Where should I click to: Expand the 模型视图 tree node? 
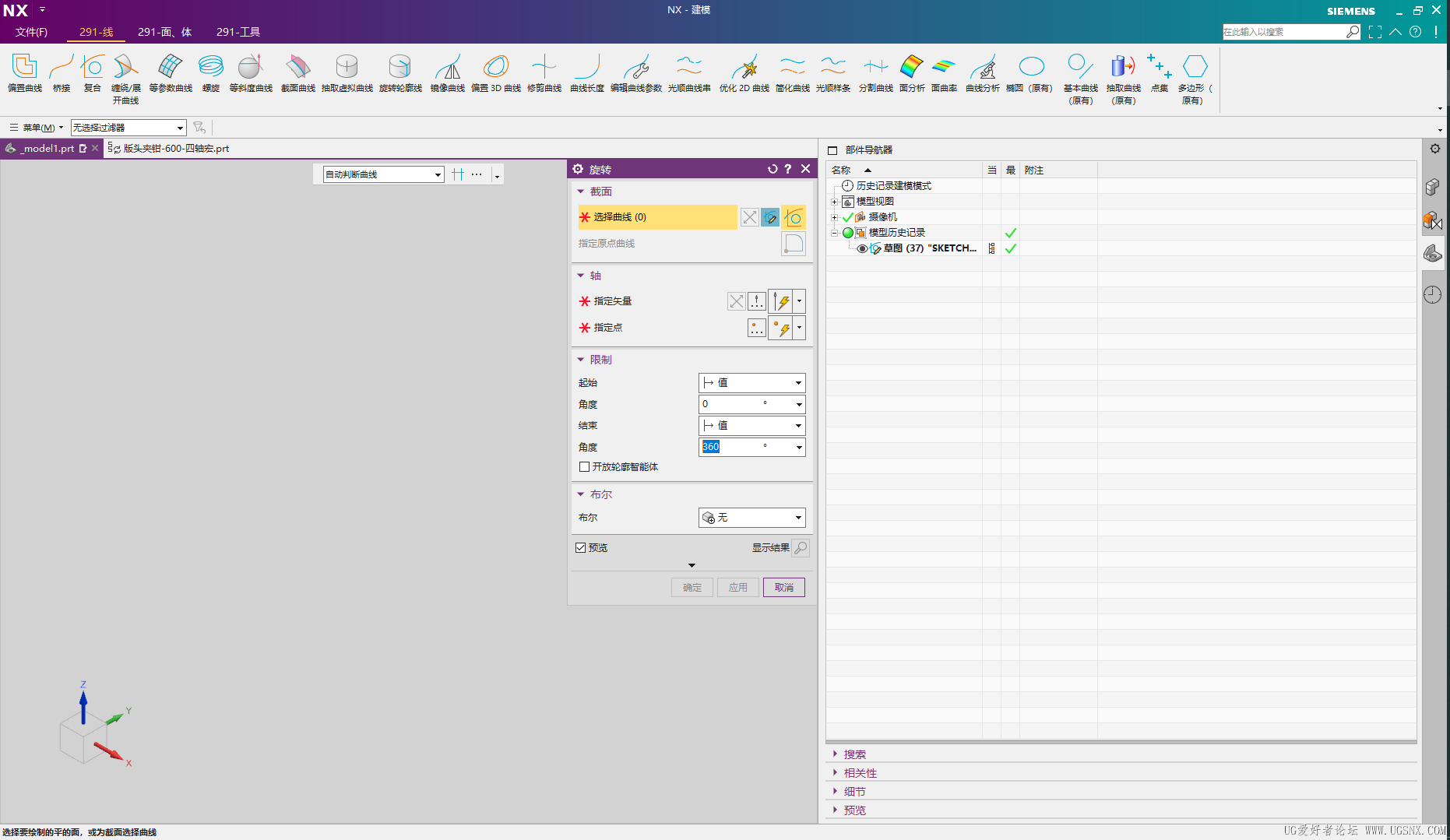click(834, 202)
